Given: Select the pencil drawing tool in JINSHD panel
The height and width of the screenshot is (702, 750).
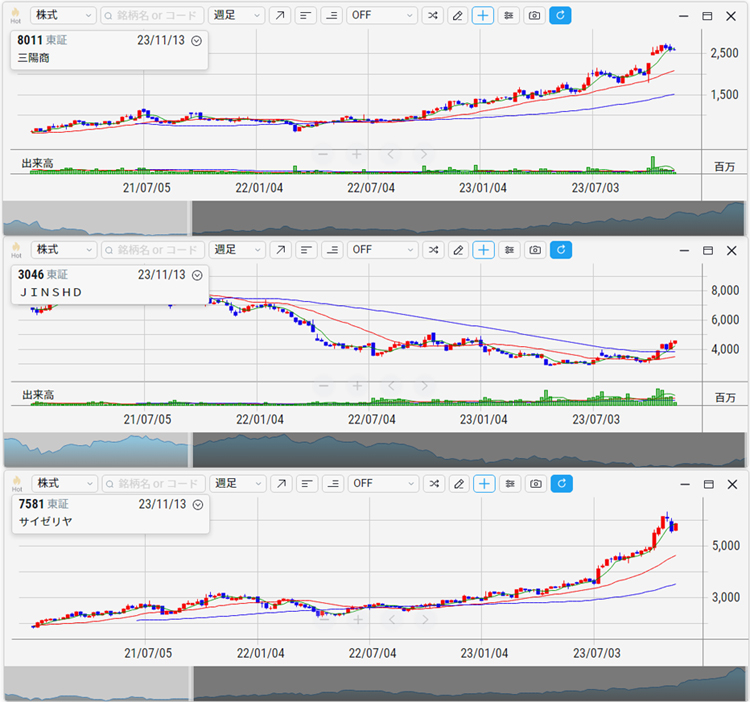Looking at the screenshot, I should click(457, 250).
